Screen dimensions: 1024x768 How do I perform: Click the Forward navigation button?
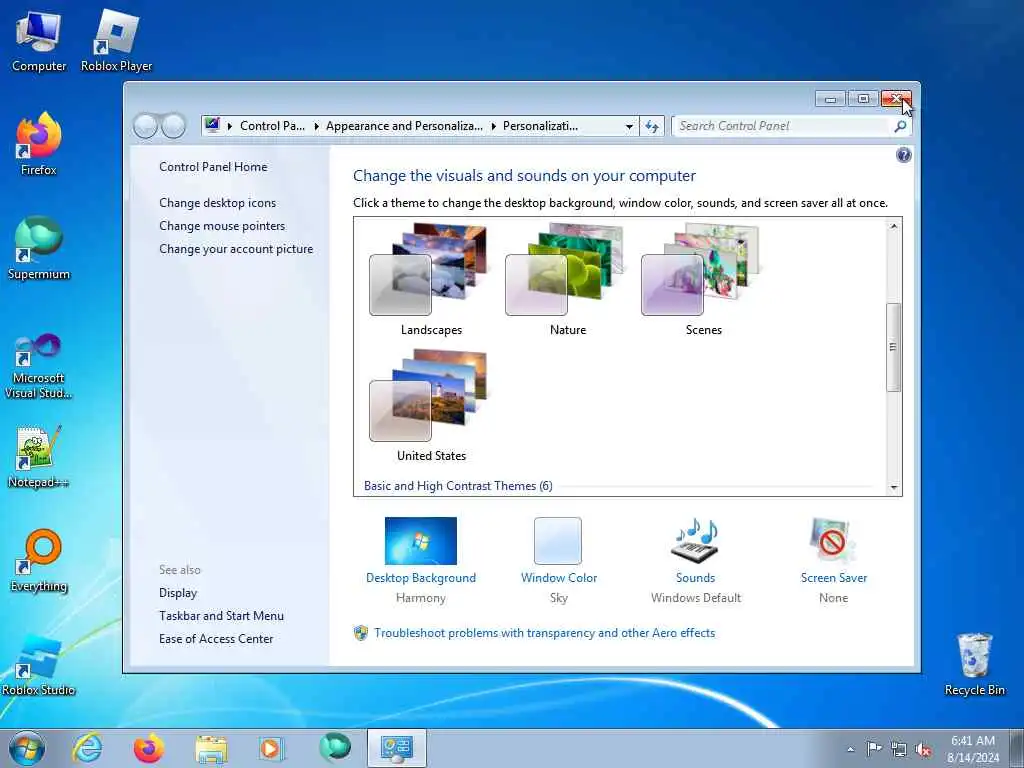pos(173,126)
